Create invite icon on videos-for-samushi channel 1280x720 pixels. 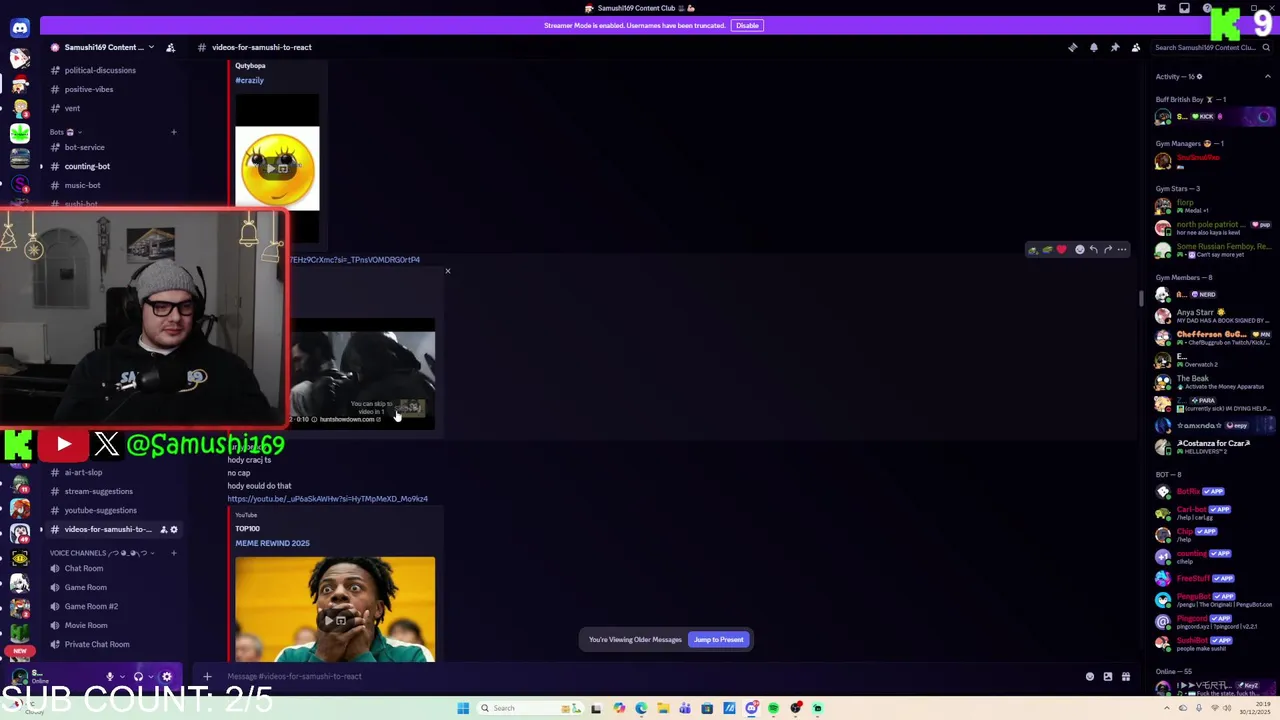pyautogui.click(x=163, y=529)
